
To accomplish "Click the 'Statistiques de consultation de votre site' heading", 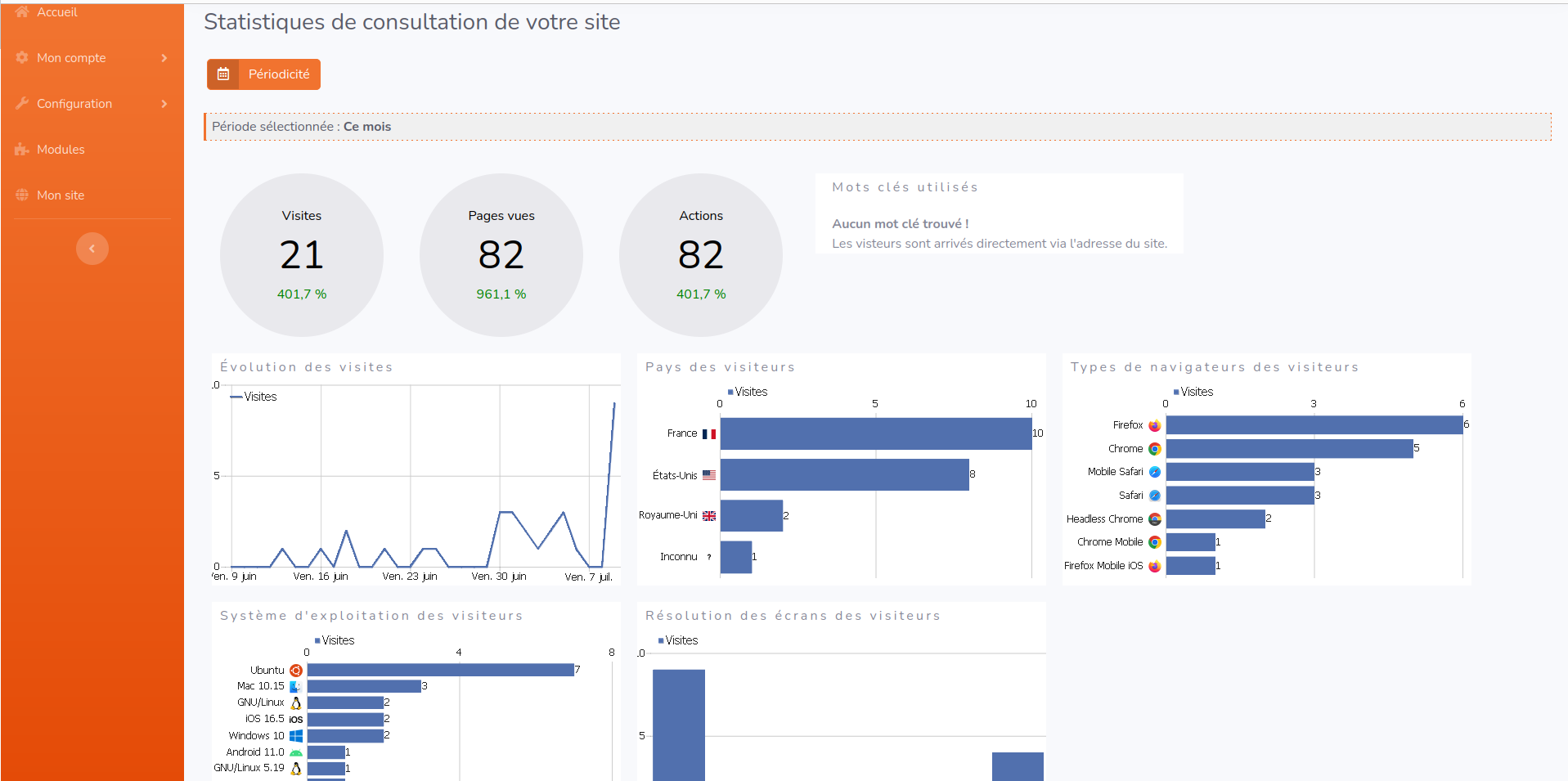I will [412, 22].
